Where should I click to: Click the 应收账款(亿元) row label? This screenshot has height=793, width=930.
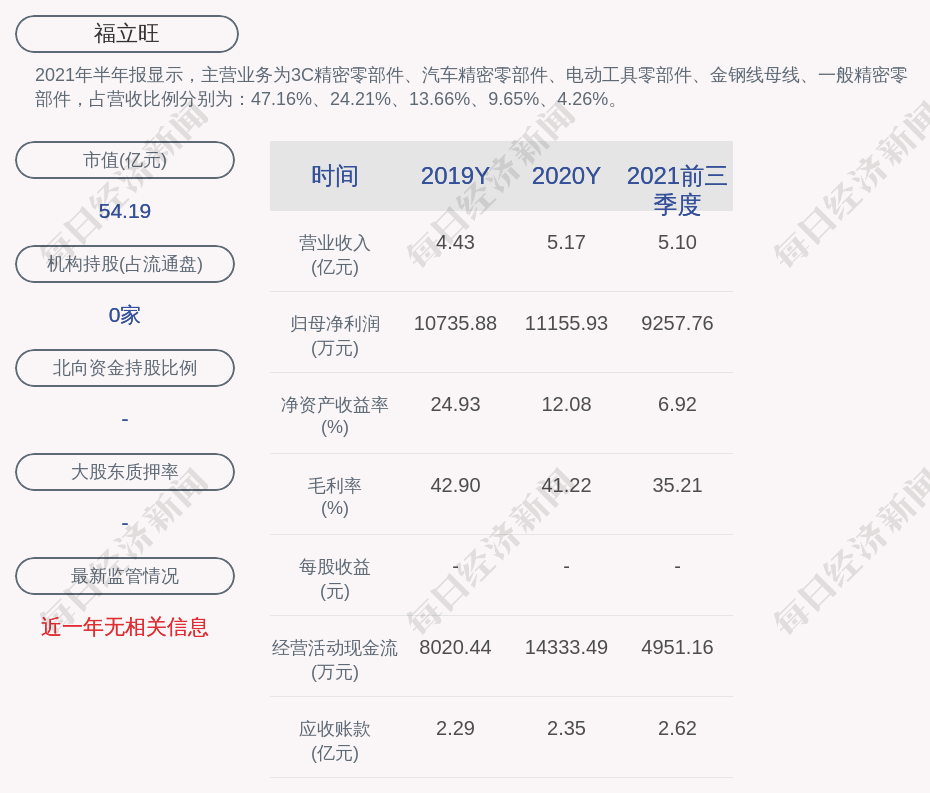click(x=335, y=741)
